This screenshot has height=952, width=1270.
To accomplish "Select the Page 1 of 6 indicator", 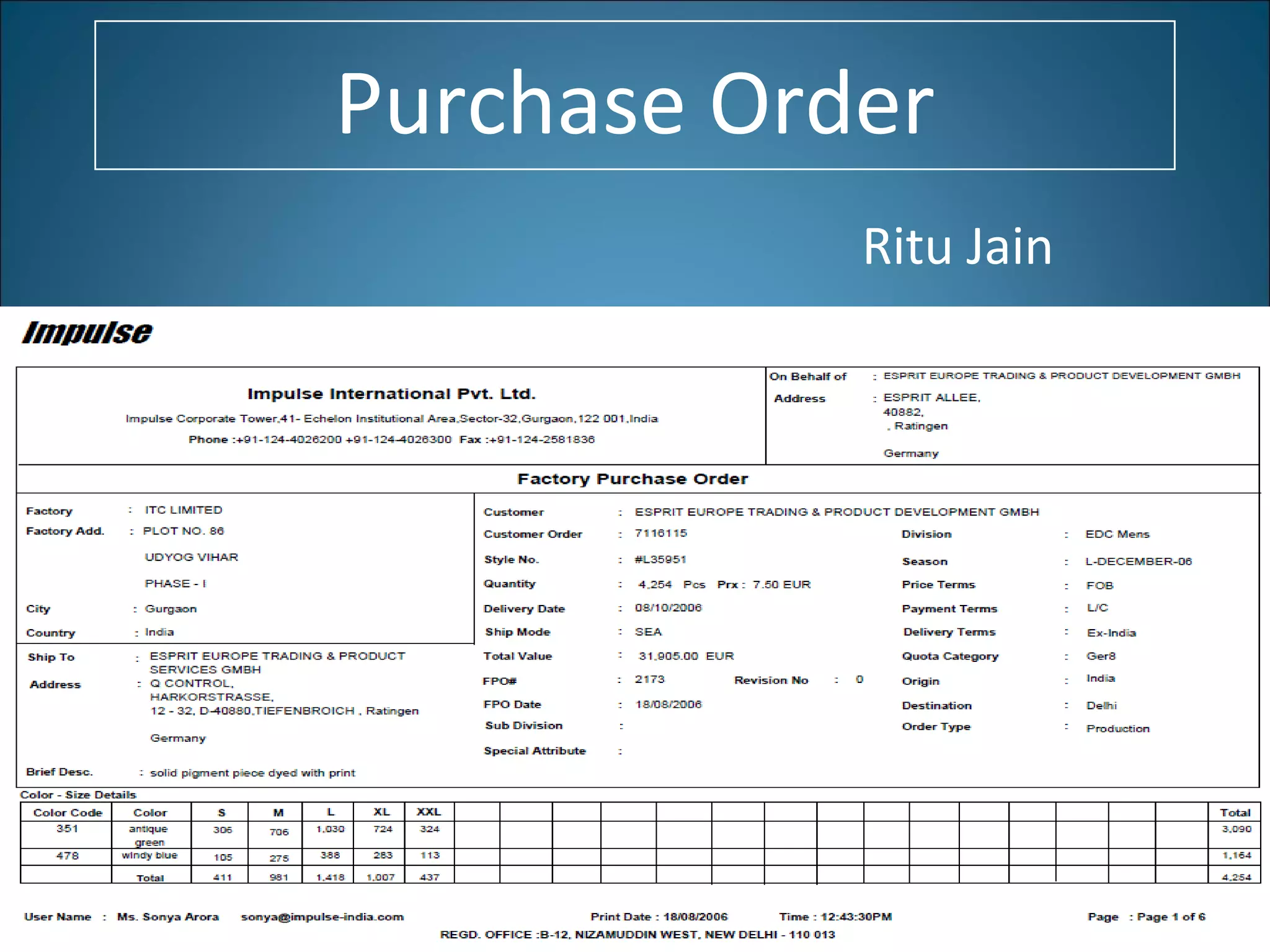I will point(1171,917).
